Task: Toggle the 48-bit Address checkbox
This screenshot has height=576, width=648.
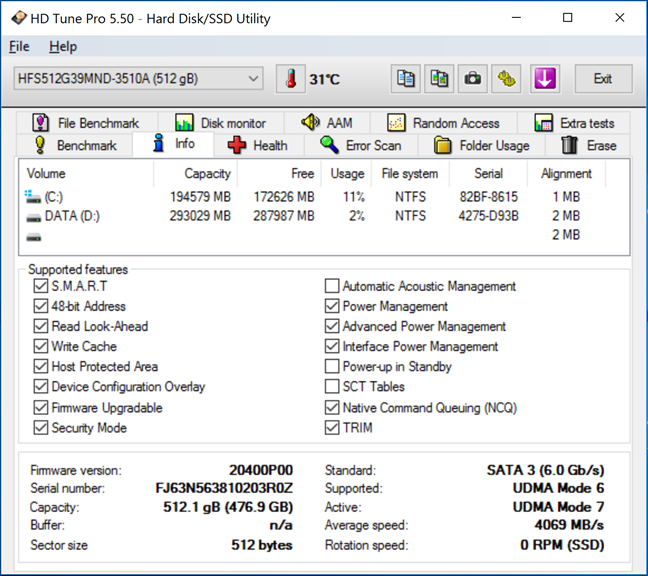Action: tap(40, 306)
